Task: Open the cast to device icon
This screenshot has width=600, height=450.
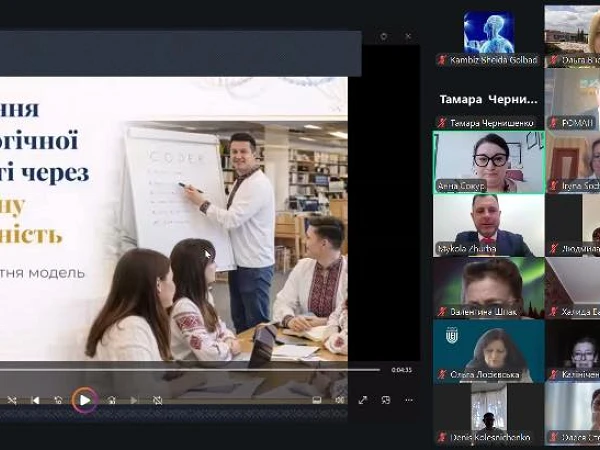Action: point(317,400)
